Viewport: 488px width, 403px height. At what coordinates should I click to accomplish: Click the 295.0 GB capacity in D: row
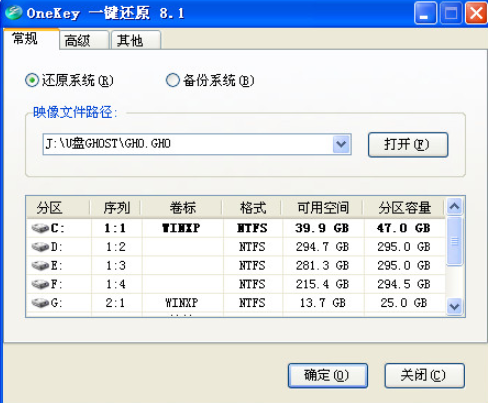click(404, 247)
